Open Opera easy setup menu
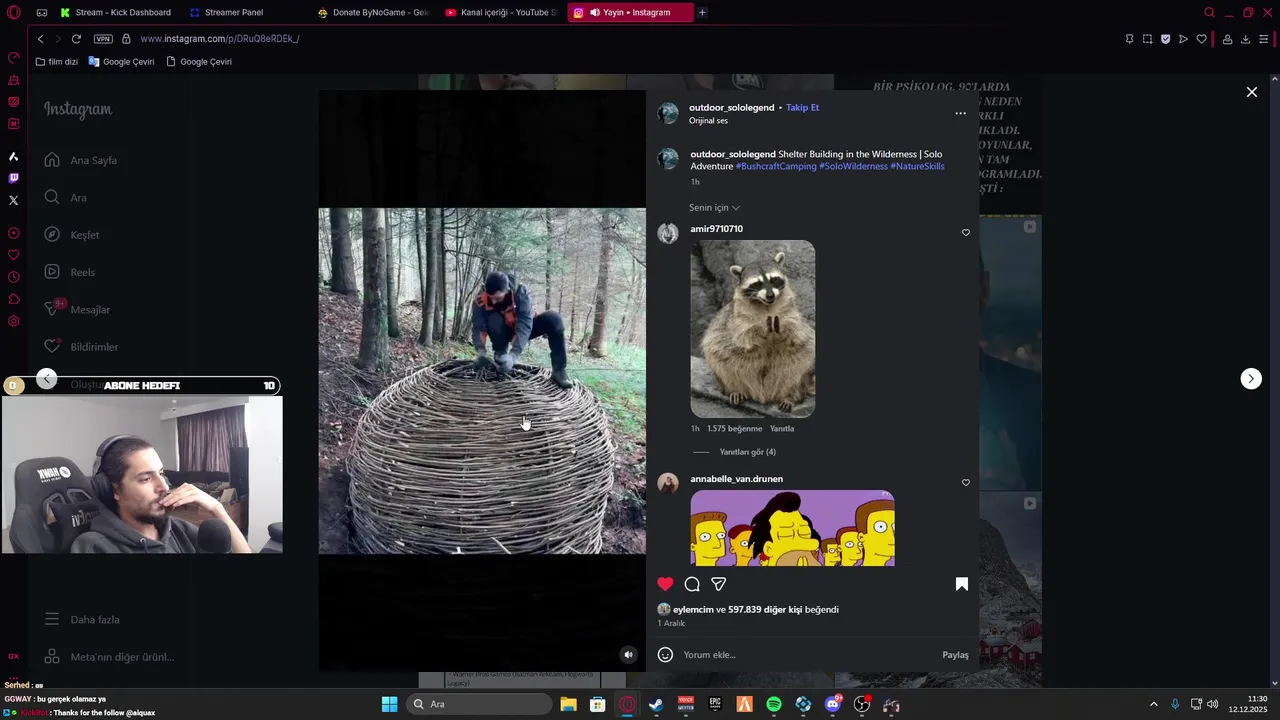 (1264, 39)
